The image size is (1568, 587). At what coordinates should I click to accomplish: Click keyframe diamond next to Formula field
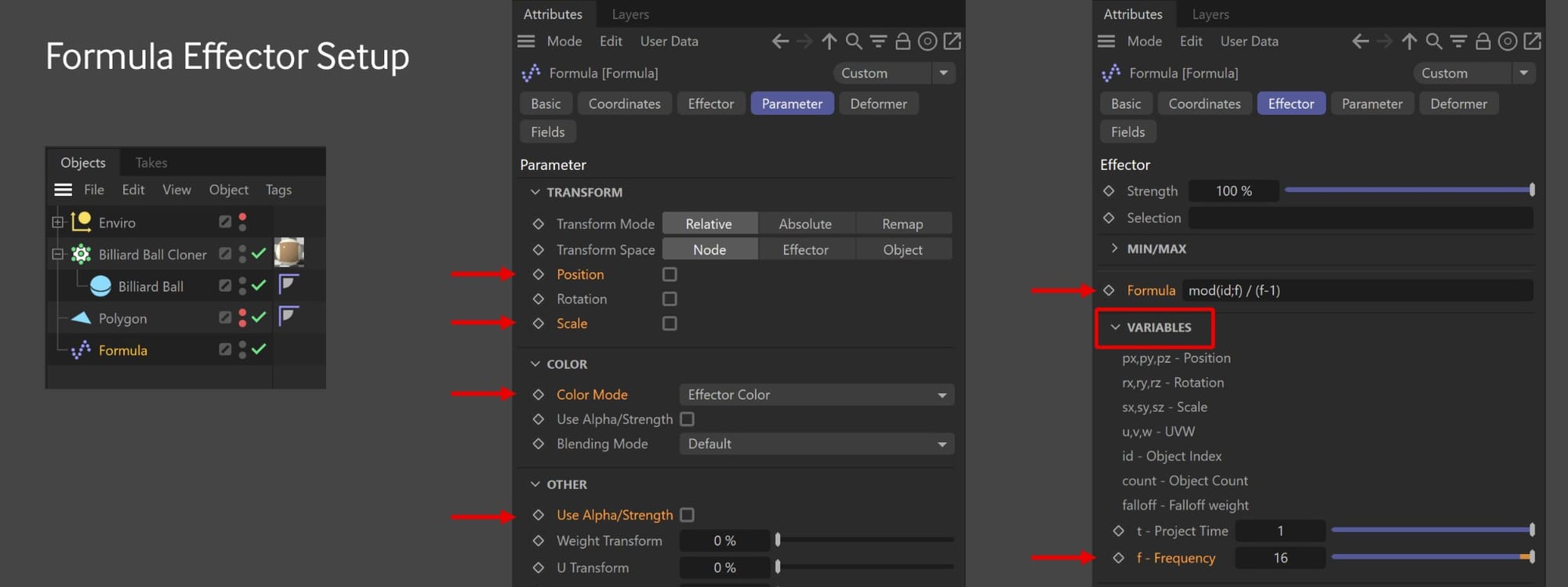pos(1109,290)
